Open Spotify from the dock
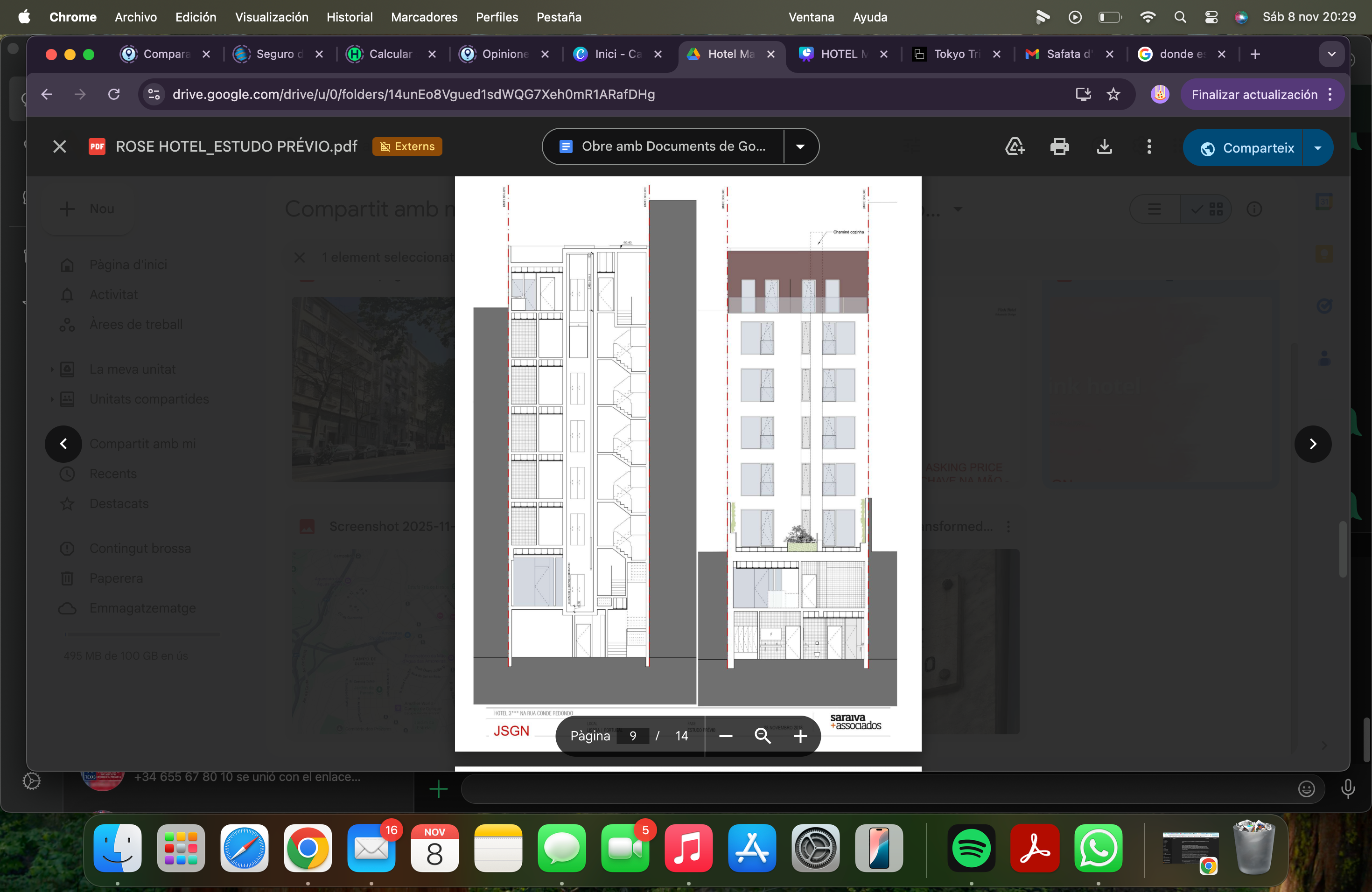The width and height of the screenshot is (1372, 892). click(971, 848)
